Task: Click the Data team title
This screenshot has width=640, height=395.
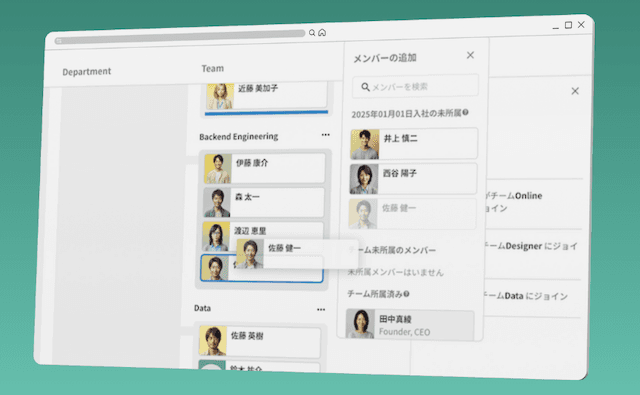Action: tap(202, 308)
